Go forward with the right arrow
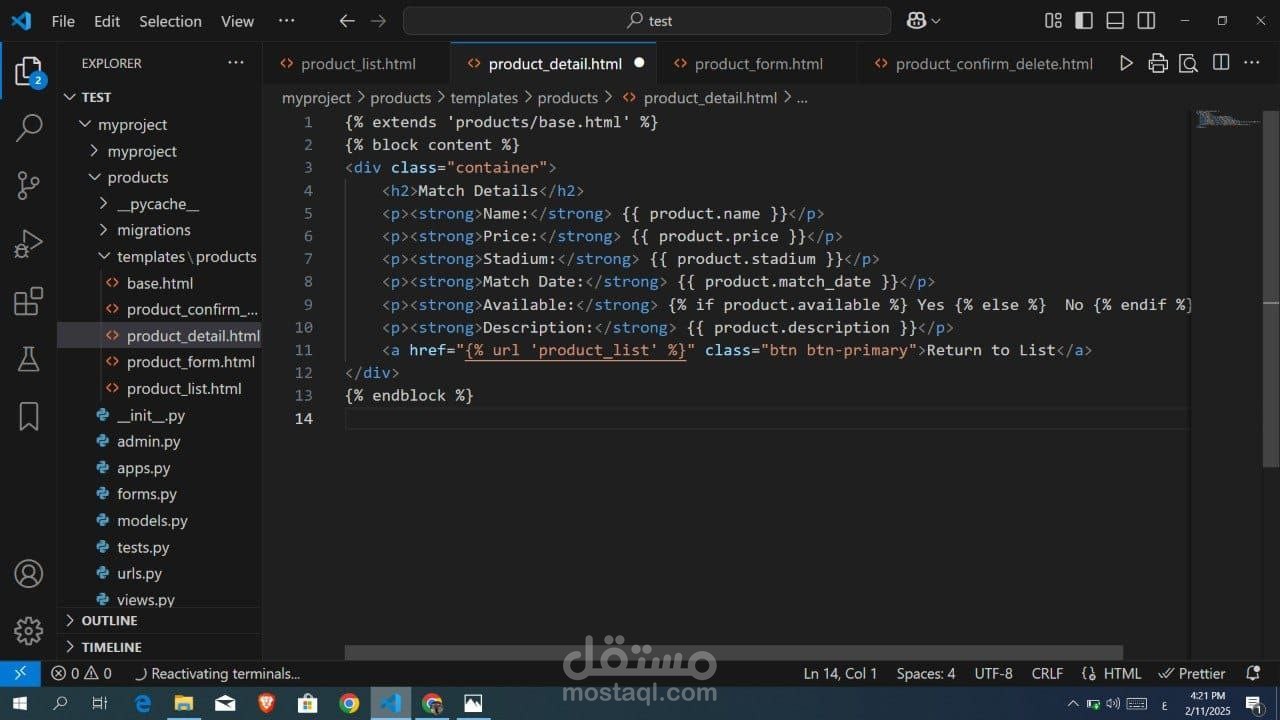The image size is (1280, 720). [378, 21]
